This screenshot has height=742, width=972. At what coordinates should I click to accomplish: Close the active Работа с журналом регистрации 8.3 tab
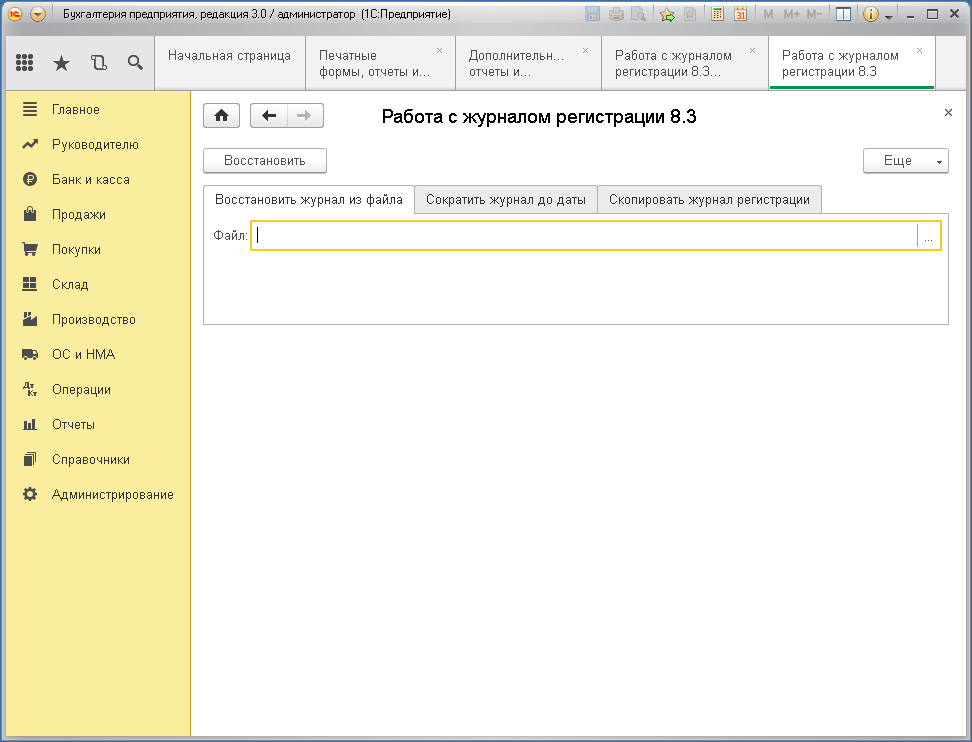coord(919,51)
